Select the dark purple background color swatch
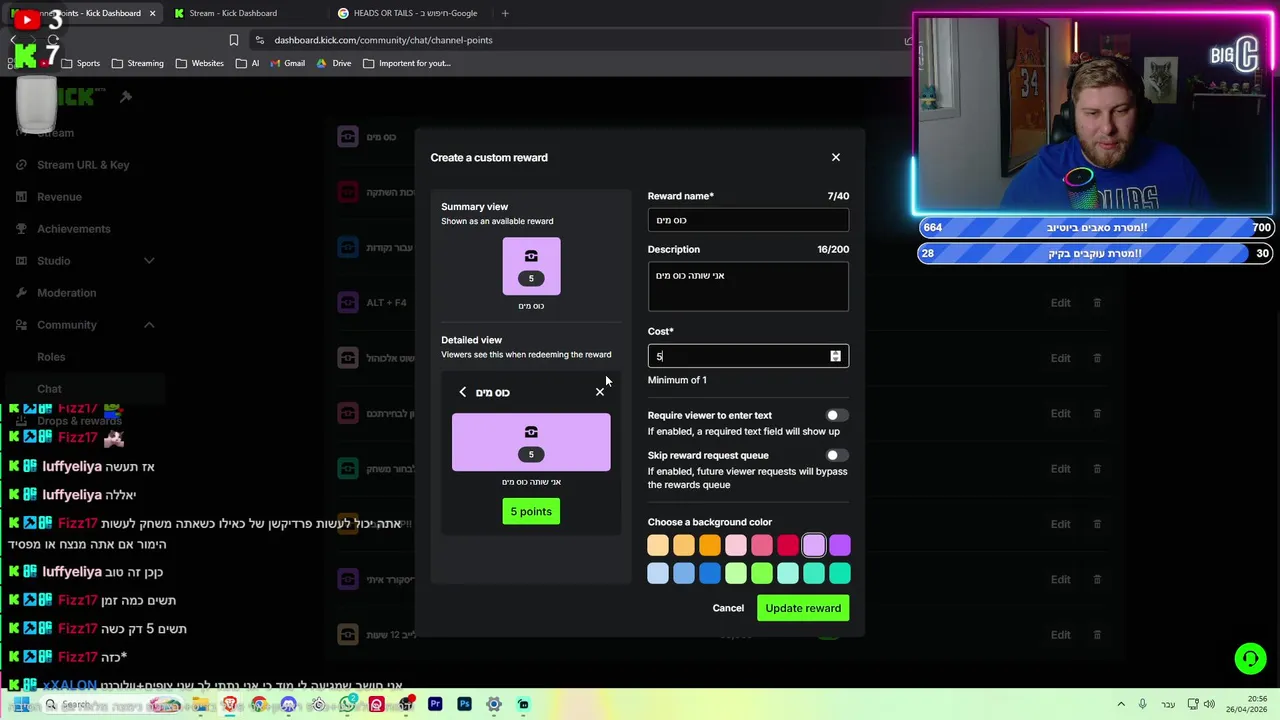The width and height of the screenshot is (1280, 720). (840, 545)
